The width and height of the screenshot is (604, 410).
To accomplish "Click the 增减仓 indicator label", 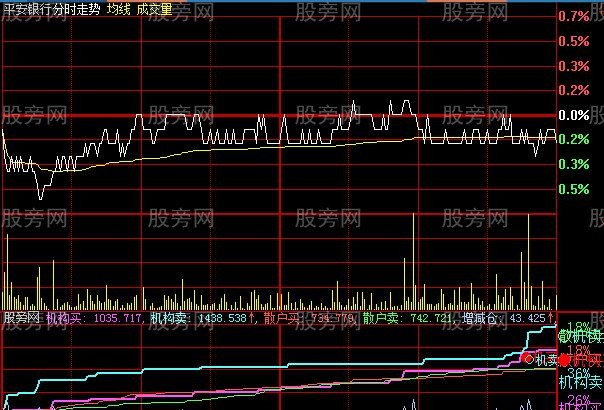I will coord(482,318).
